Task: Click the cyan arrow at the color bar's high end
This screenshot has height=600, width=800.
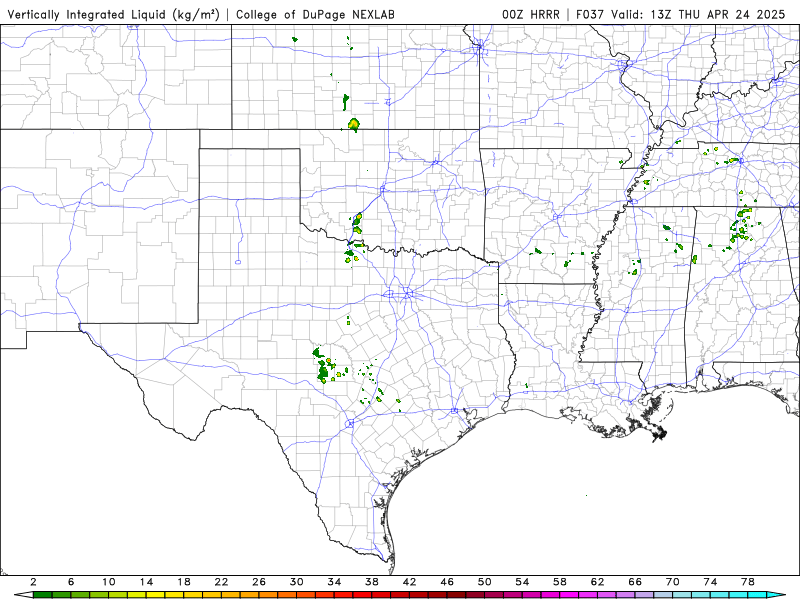Action: 776,595
